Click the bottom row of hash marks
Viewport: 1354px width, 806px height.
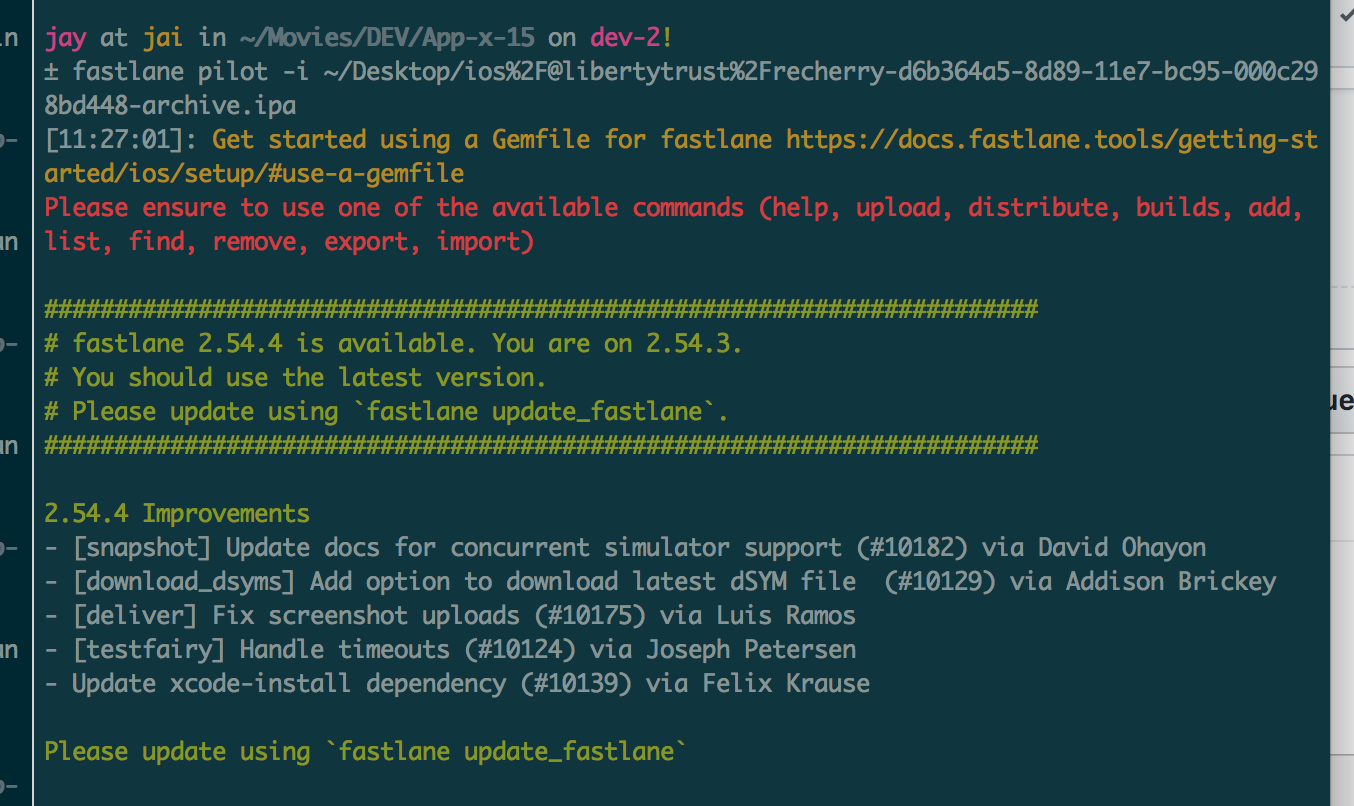[541, 445]
